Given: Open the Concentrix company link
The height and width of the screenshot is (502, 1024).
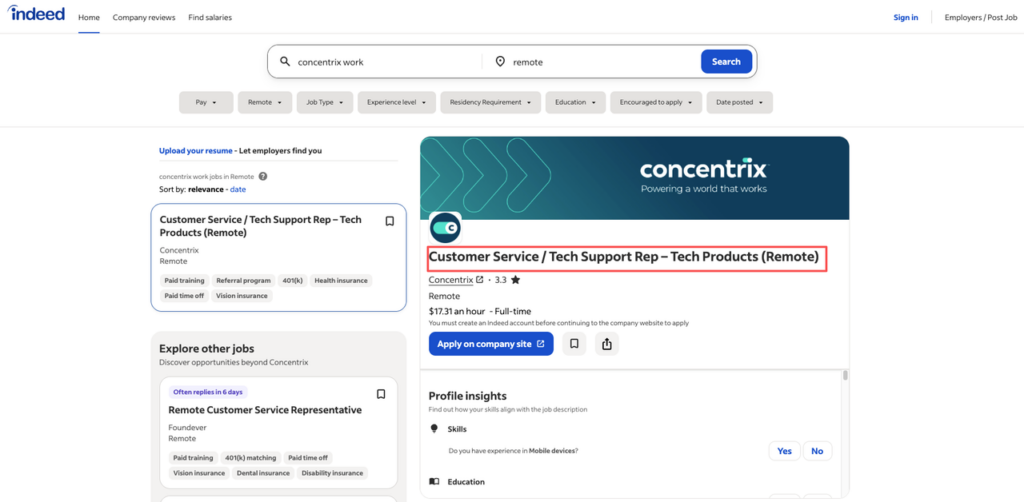Looking at the screenshot, I should [x=451, y=279].
